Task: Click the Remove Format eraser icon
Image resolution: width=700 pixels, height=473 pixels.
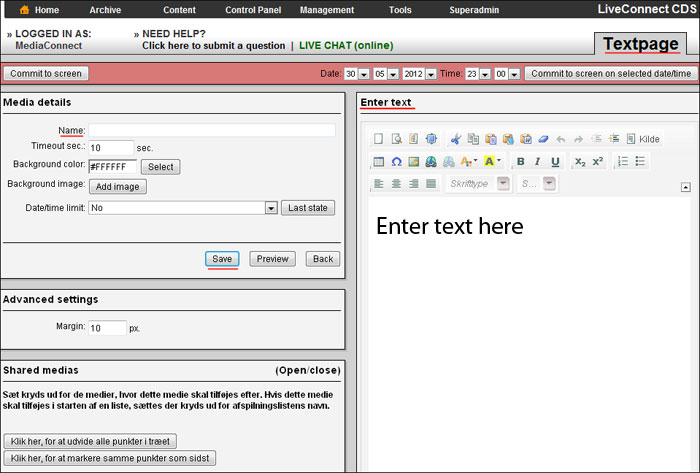Action: [543, 139]
